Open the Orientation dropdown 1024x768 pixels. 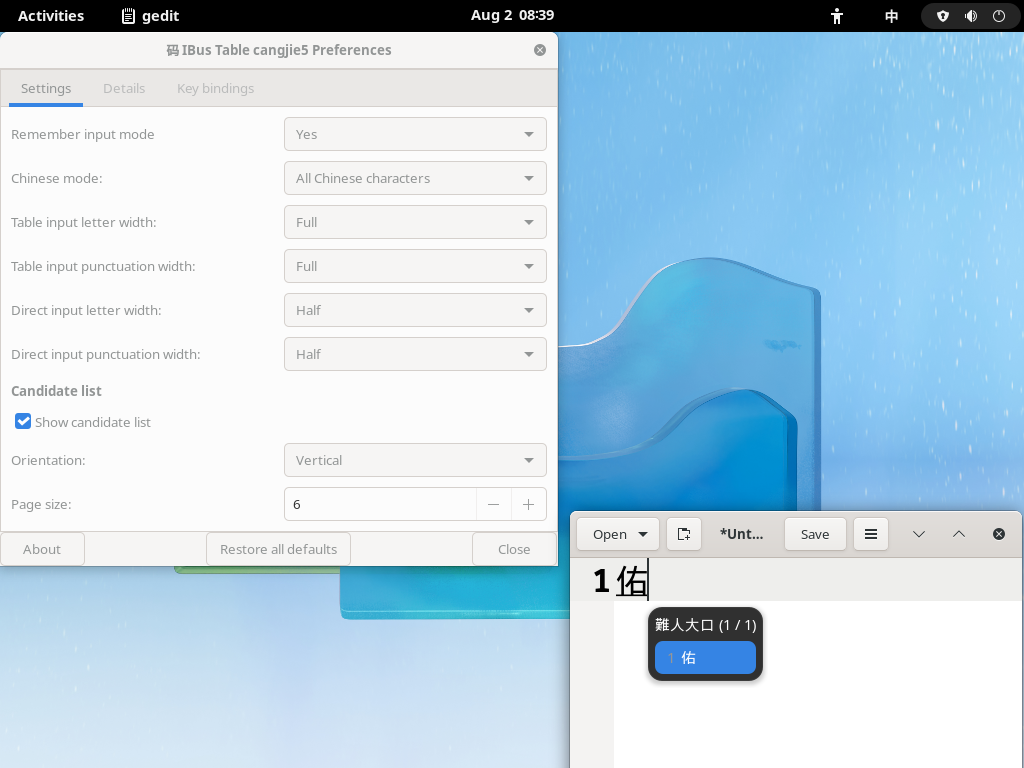point(415,461)
